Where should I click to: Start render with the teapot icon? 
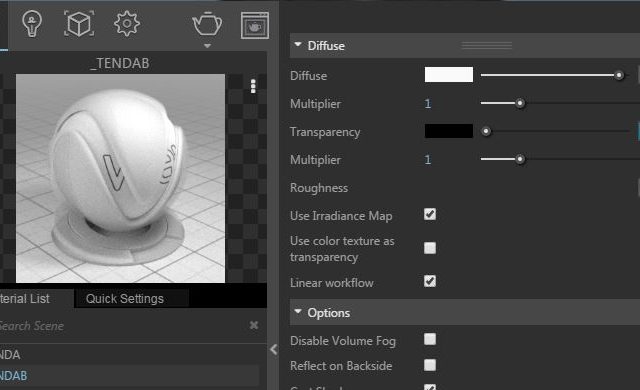207,24
